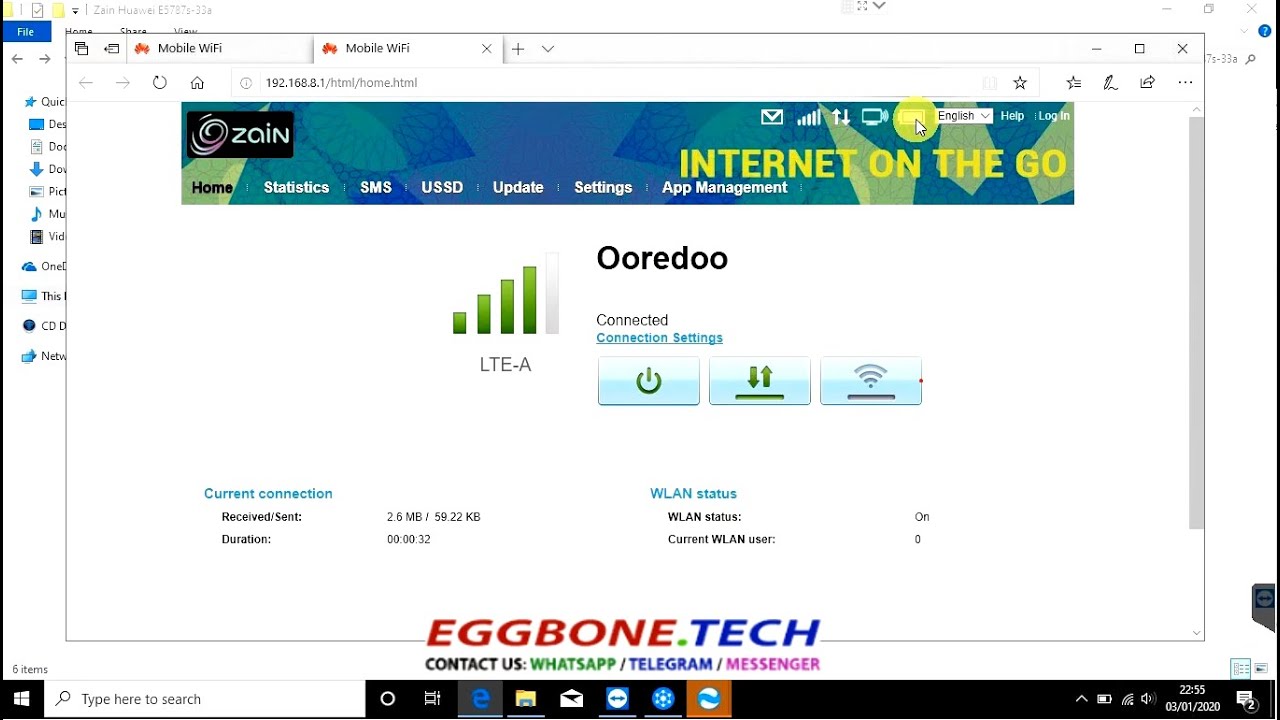The height and width of the screenshot is (720, 1280).
Task: Click the taskbar search box
Action: click(x=205, y=699)
